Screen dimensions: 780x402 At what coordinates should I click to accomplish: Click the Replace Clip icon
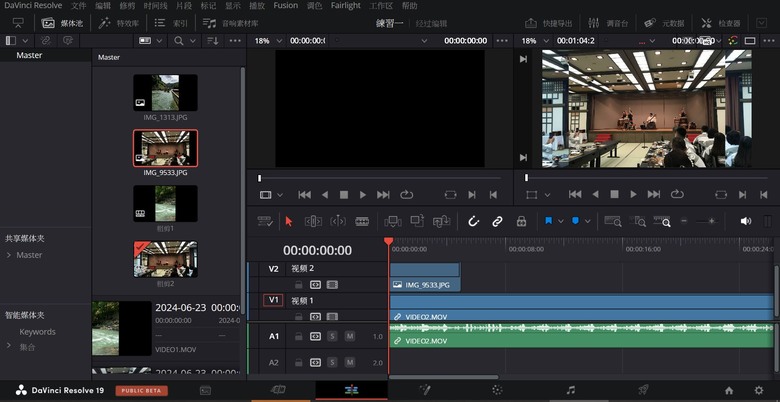point(441,221)
